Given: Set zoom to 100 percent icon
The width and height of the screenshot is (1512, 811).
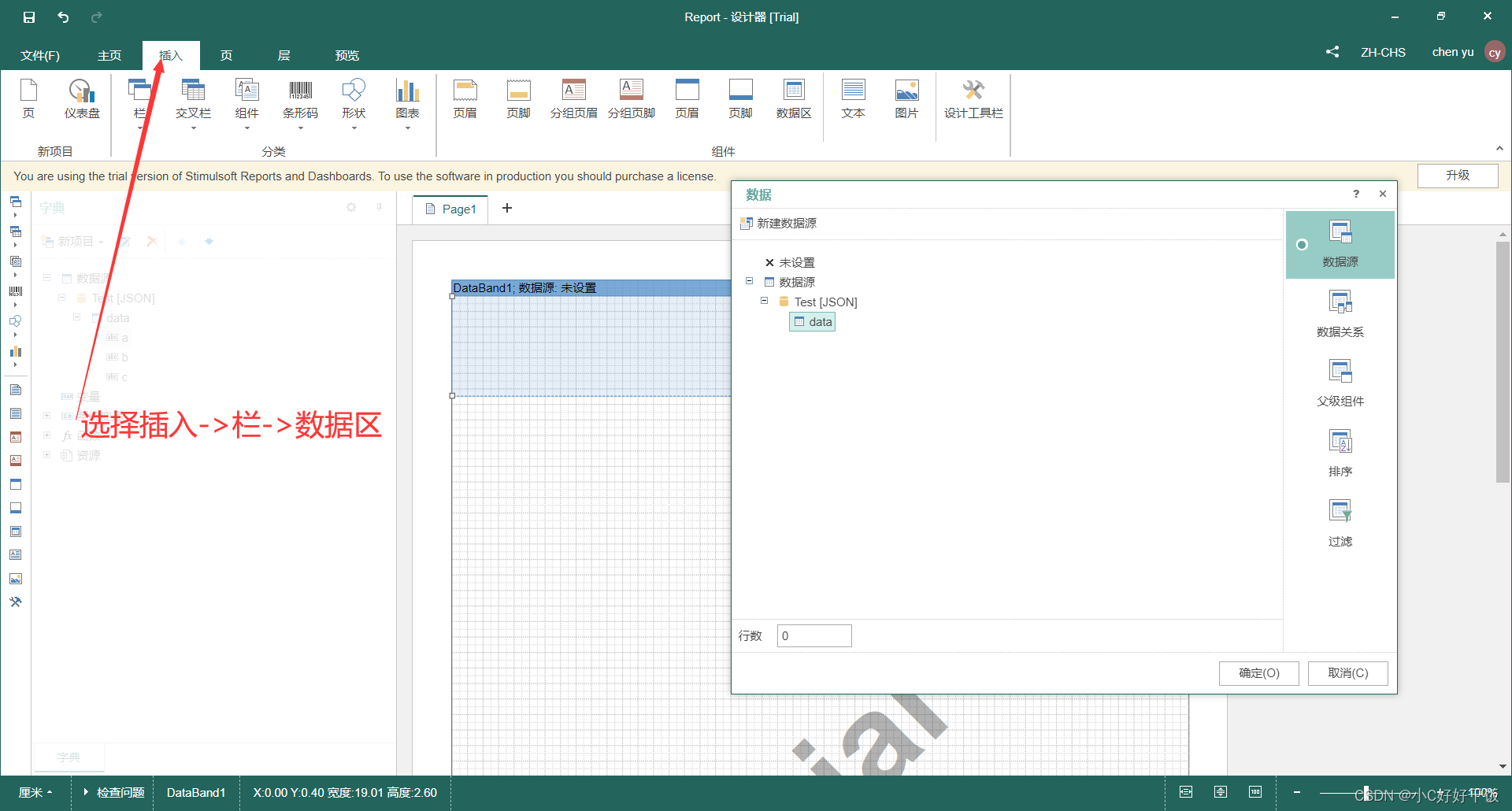Looking at the screenshot, I should pos(1255,792).
